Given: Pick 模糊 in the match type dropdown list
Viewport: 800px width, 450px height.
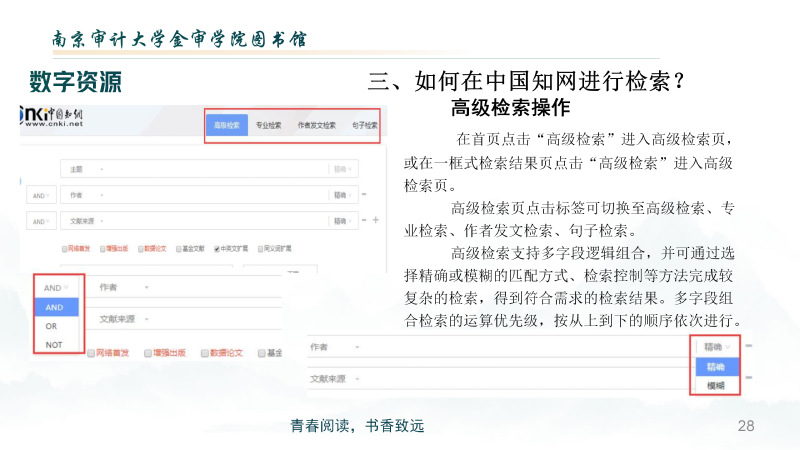Looking at the screenshot, I should (x=715, y=385).
